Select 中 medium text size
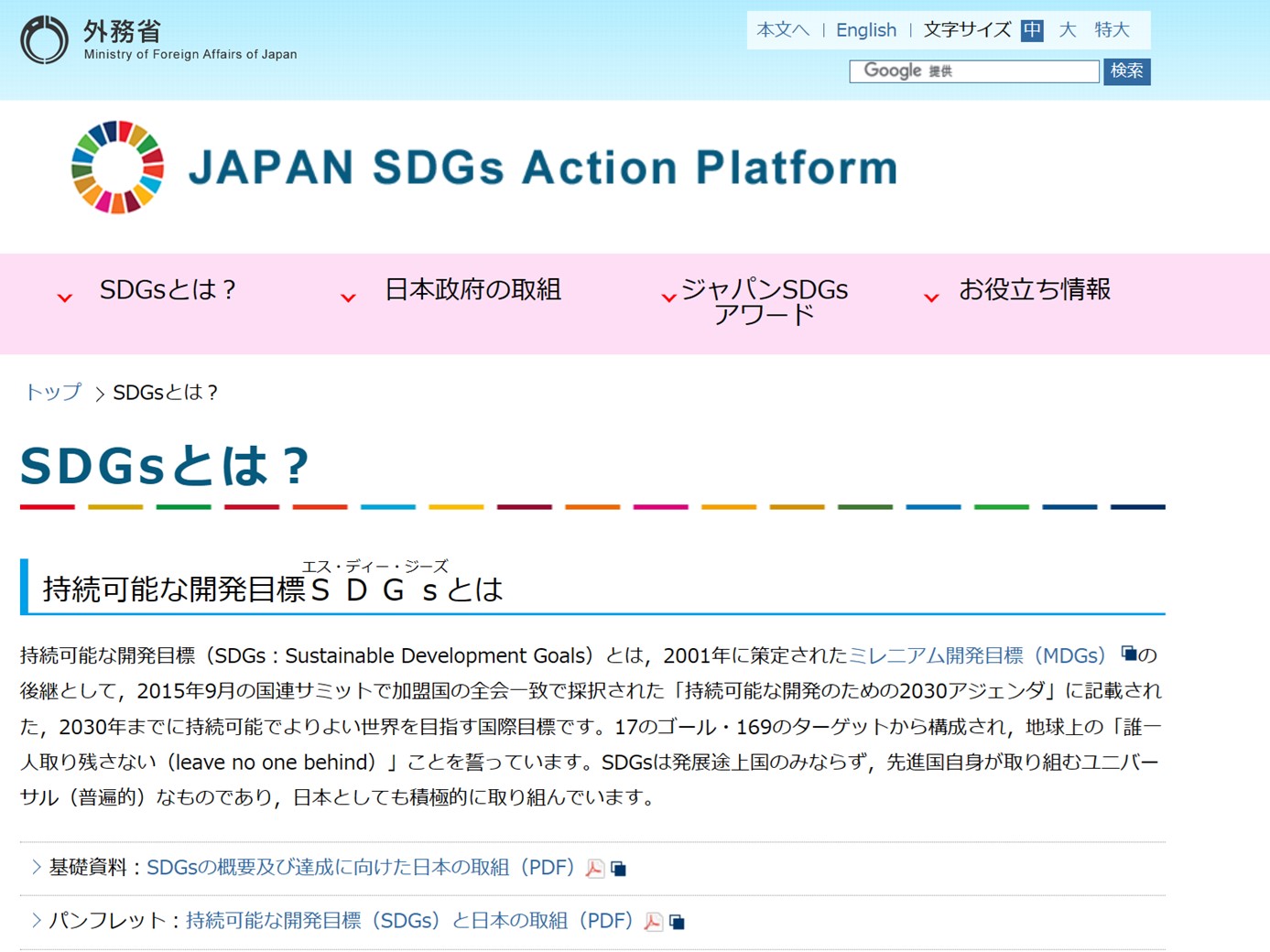 coord(1032,30)
